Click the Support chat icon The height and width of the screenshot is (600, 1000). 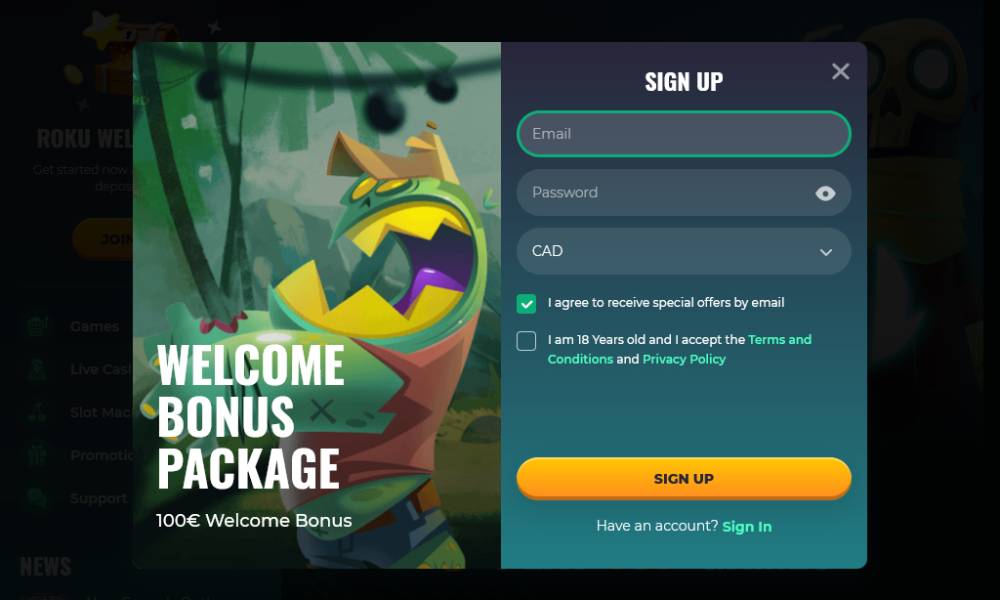(x=38, y=498)
